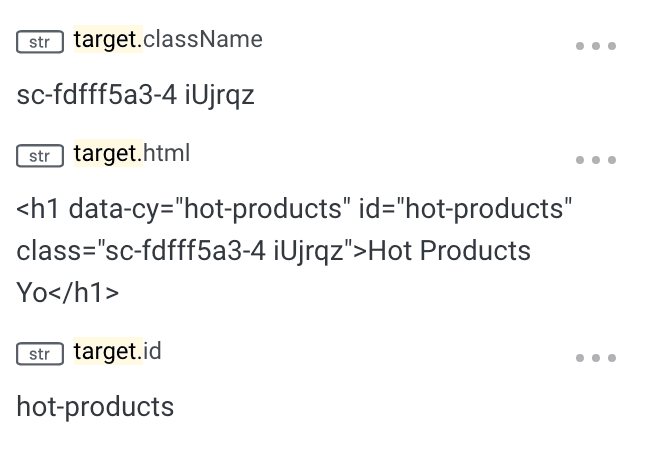
Task: Click highlighted 'target' word before className
Action: 106,40
